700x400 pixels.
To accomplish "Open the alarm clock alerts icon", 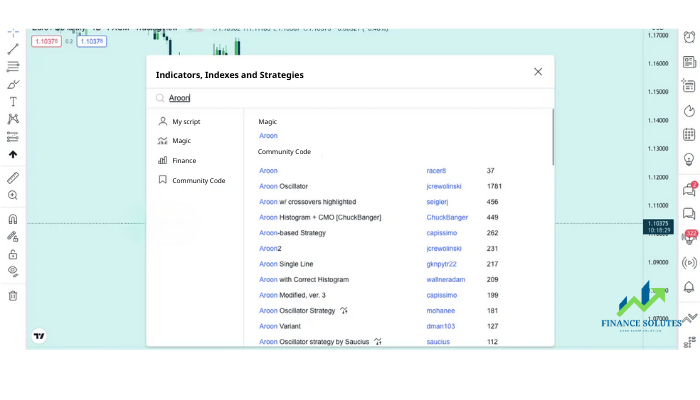I will tap(689, 37).
